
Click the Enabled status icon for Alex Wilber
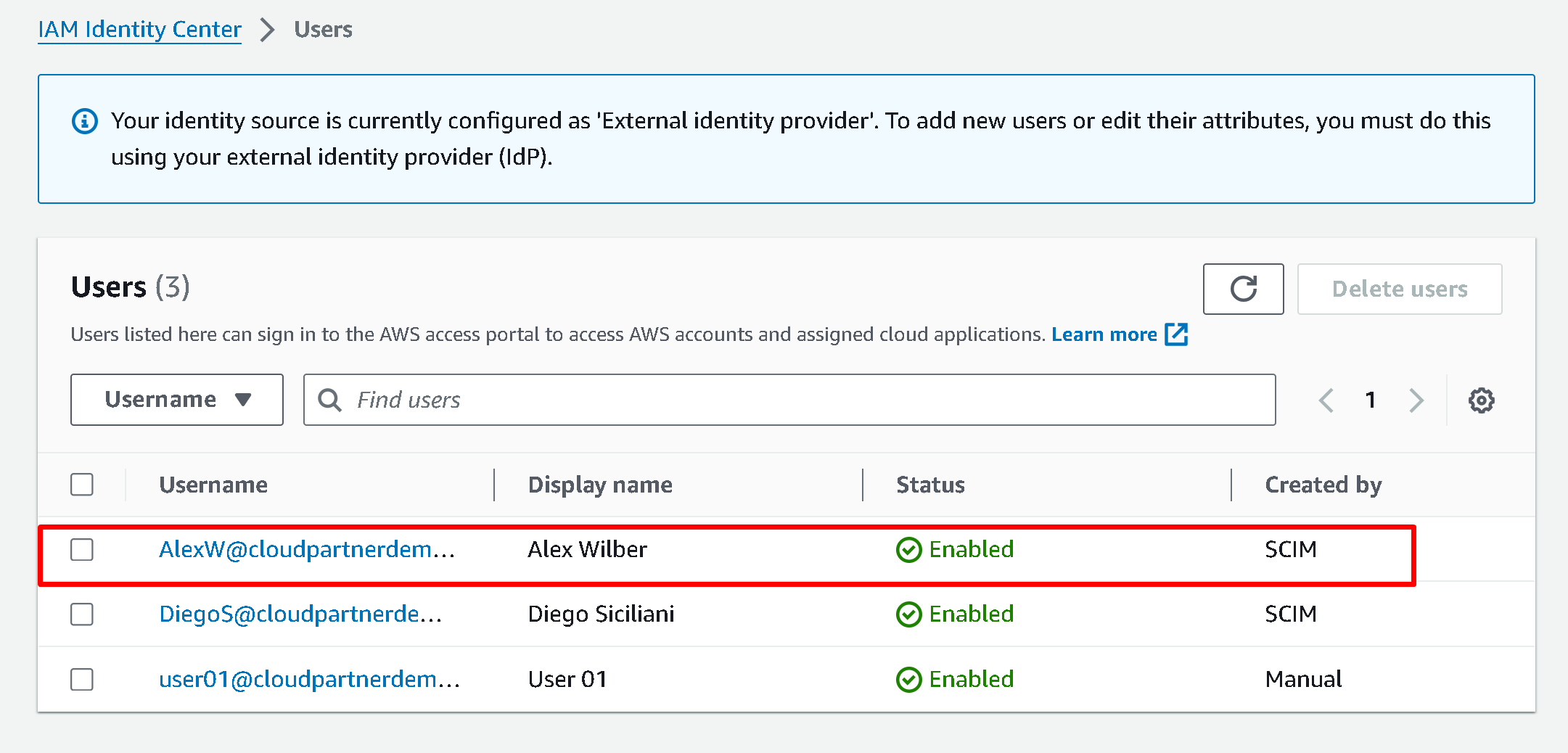coord(908,550)
